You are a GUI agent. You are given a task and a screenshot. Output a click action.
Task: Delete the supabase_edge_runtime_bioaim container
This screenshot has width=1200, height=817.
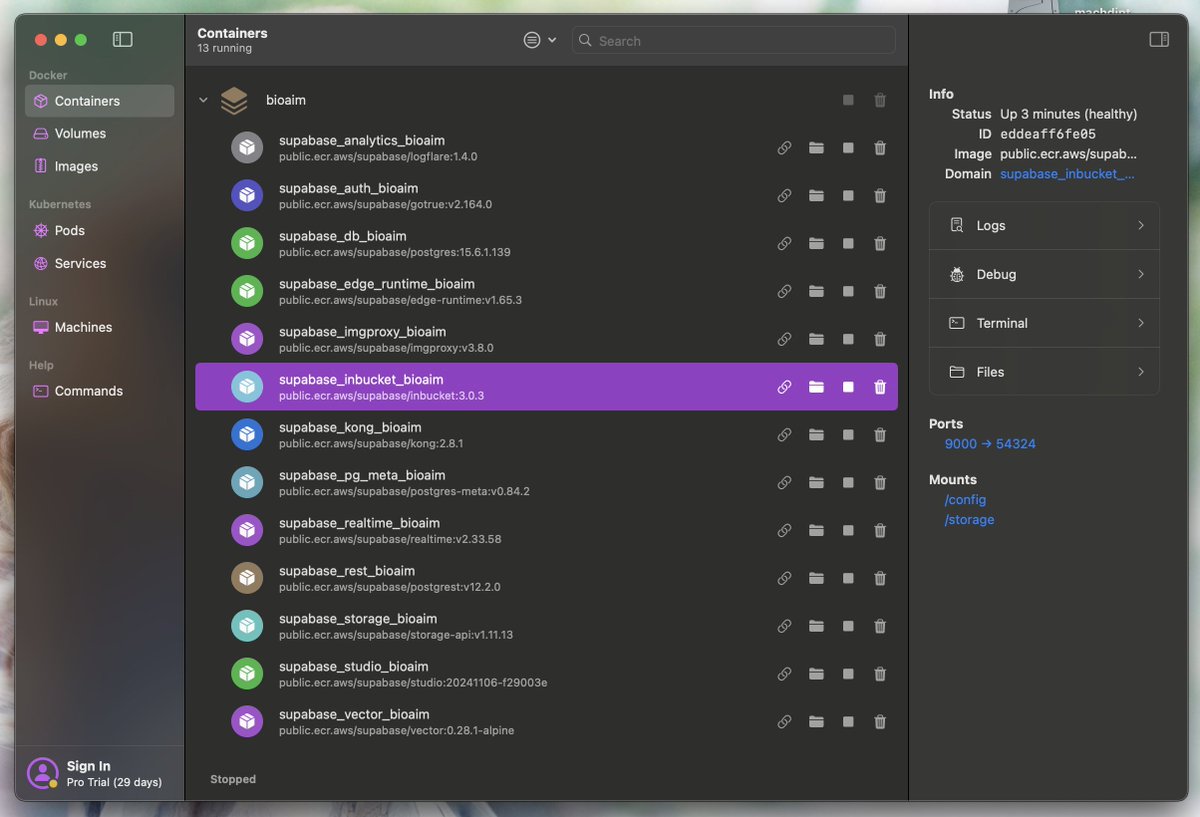click(x=880, y=291)
